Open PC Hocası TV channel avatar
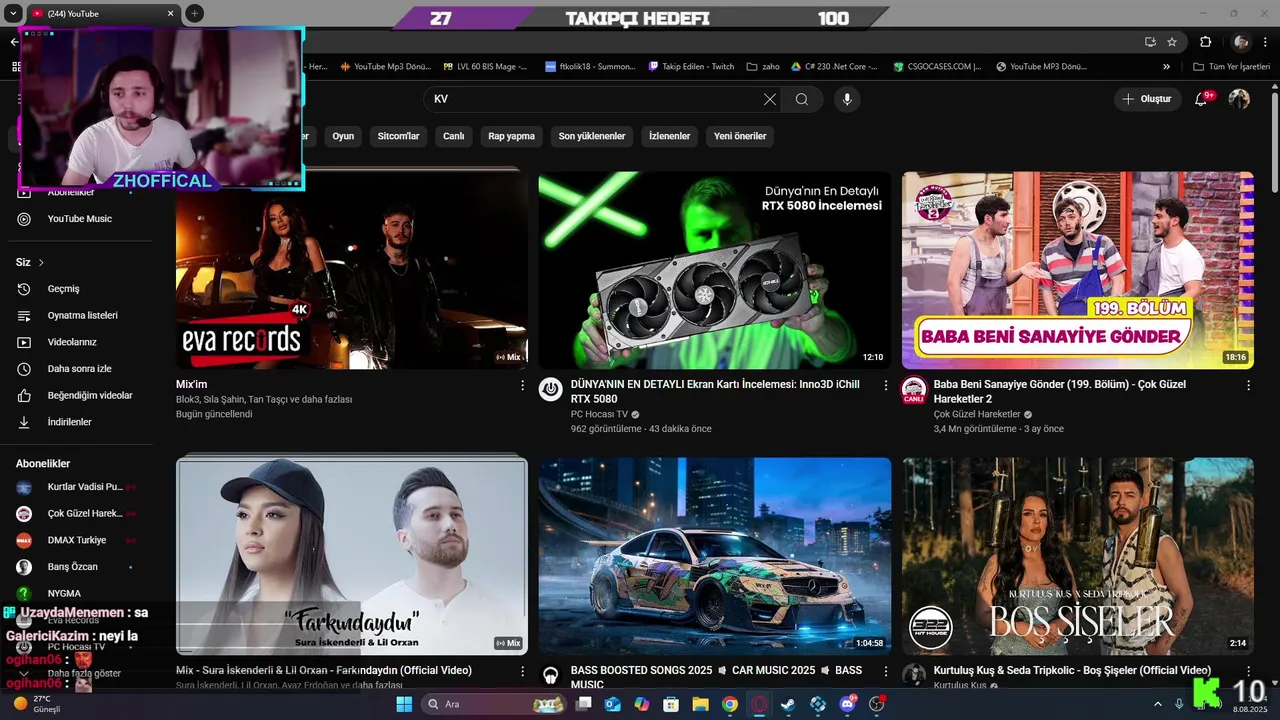 point(551,389)
